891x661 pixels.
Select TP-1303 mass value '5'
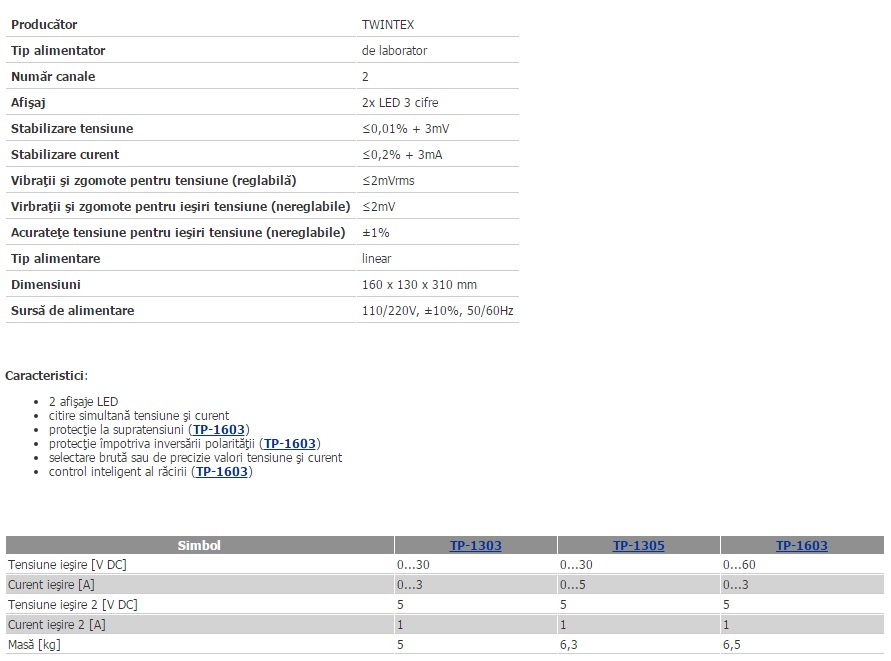[x=400, y=645]
